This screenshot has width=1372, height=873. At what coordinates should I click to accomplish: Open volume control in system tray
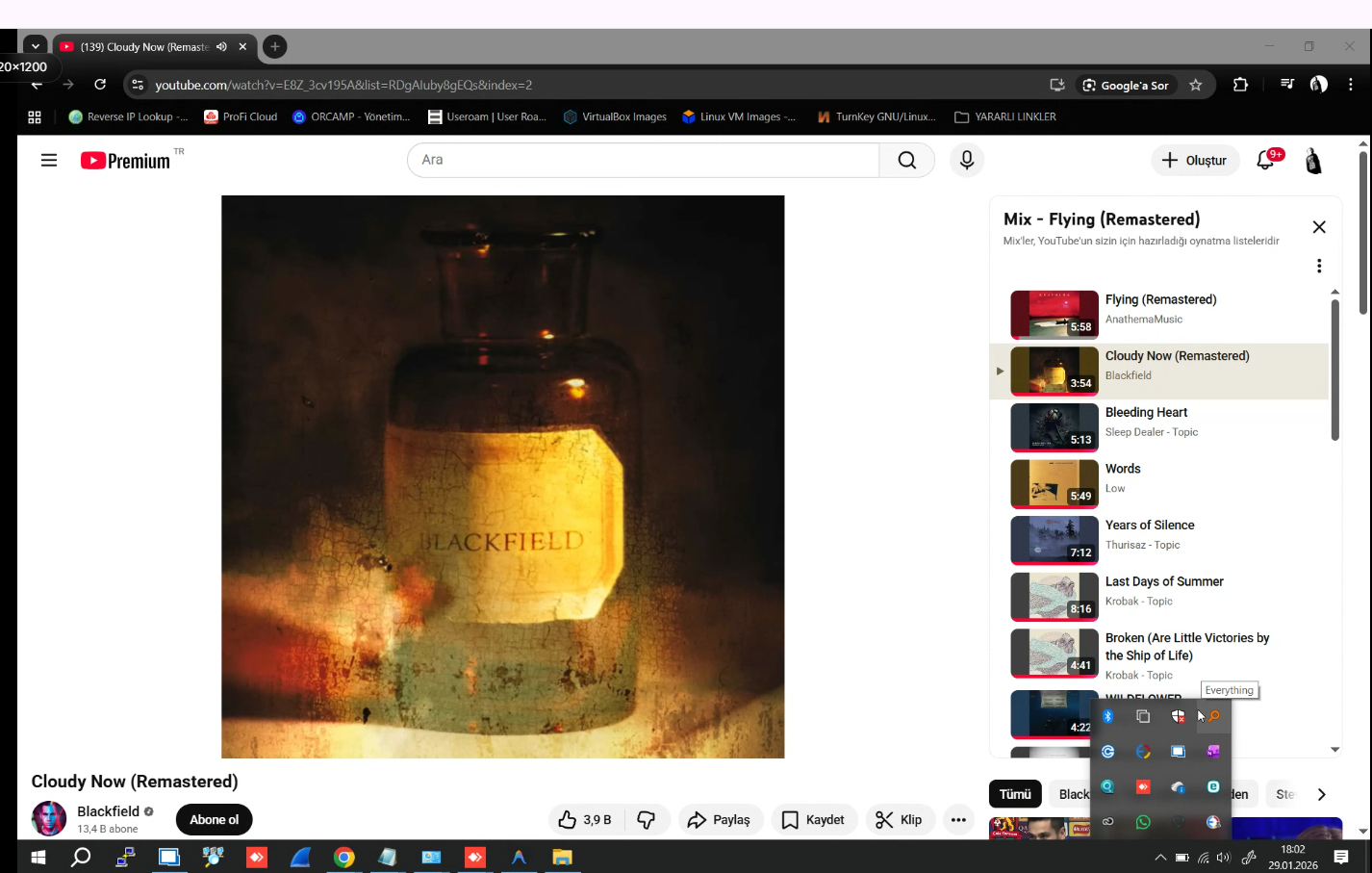coord(1224,858)
